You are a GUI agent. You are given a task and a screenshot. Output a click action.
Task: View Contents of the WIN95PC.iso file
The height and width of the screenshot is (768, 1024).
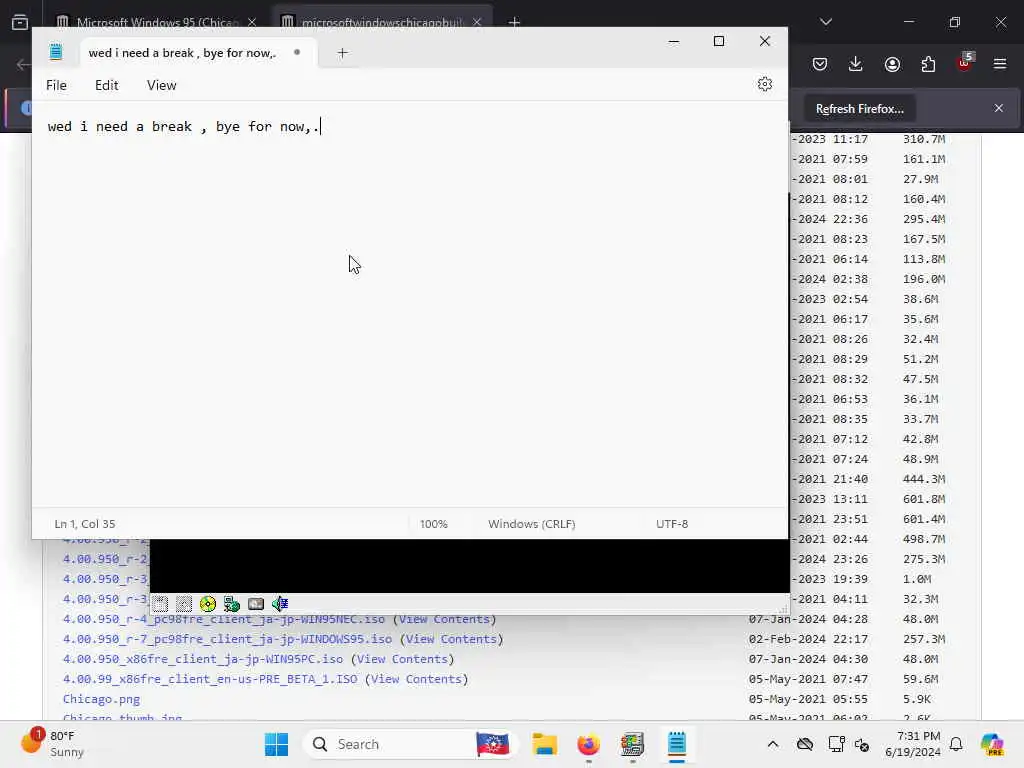click(x=402, y=659)
